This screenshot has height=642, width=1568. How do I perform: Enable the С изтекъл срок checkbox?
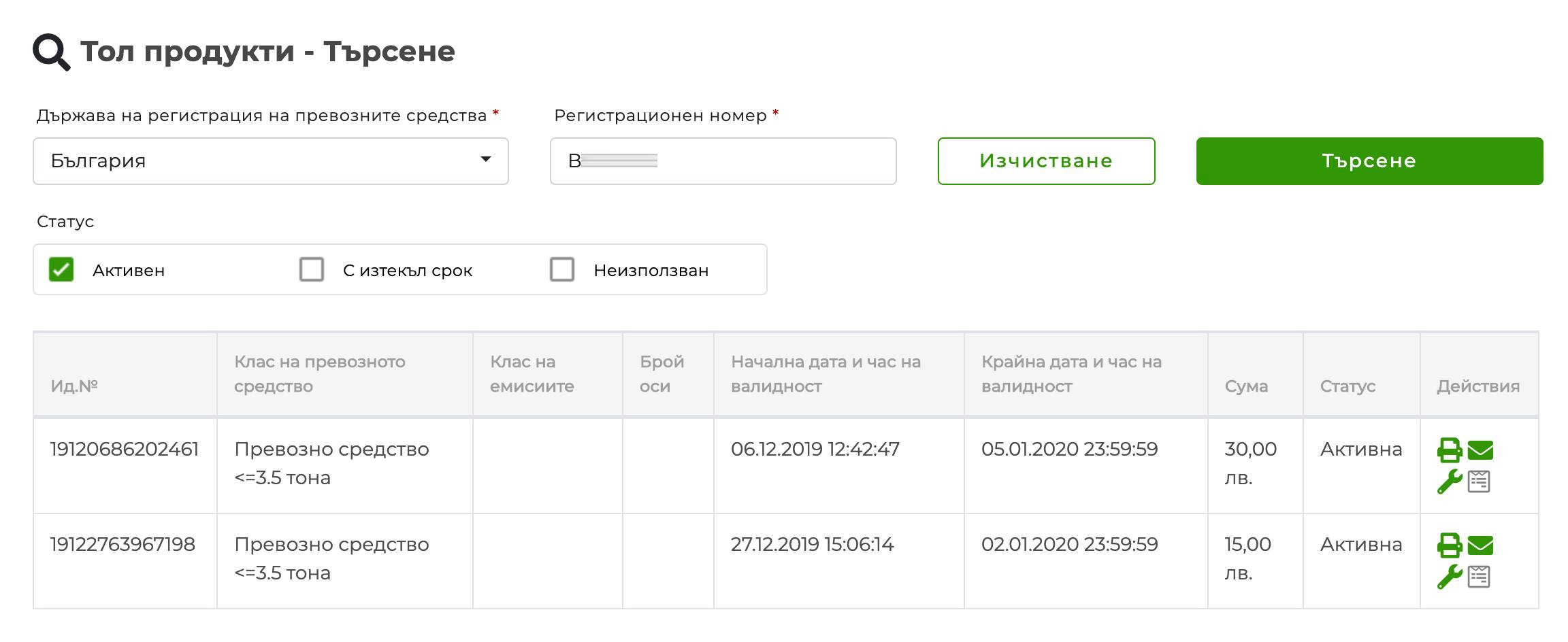click(312, 269)
